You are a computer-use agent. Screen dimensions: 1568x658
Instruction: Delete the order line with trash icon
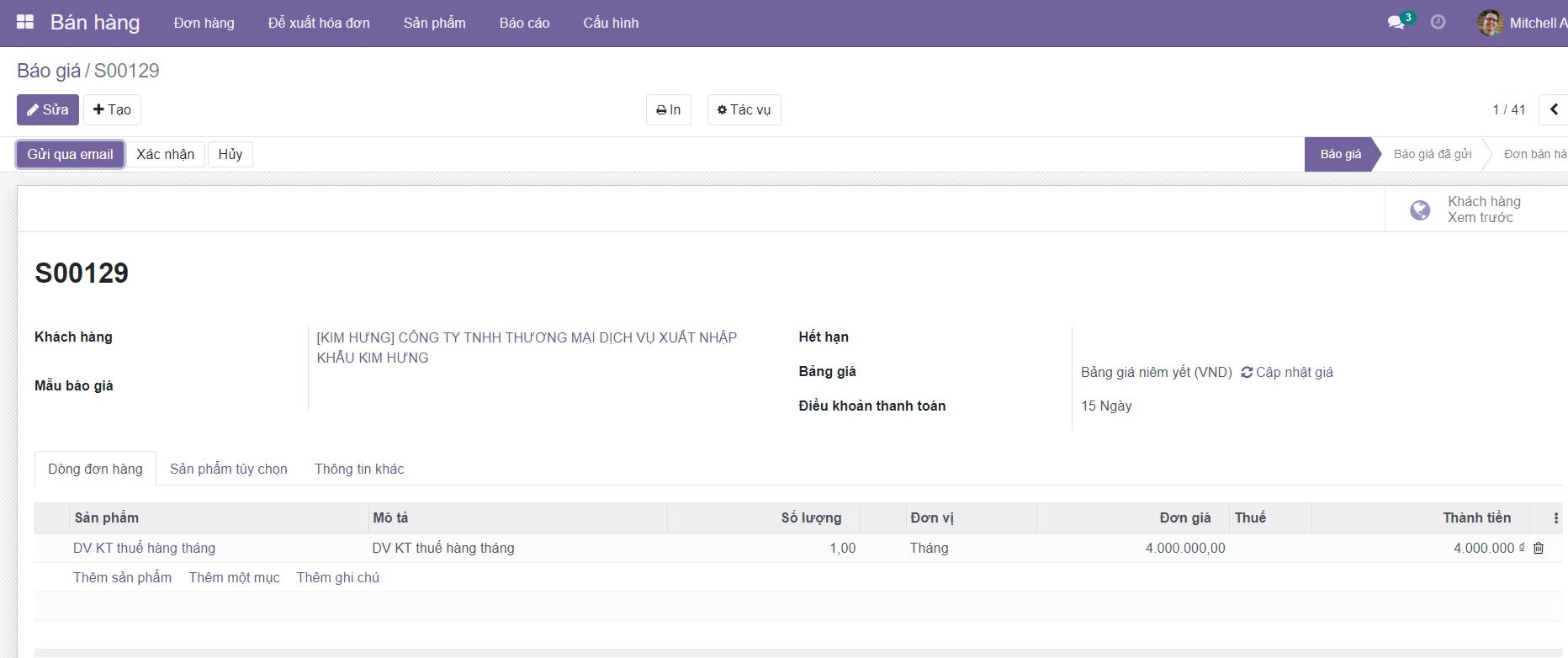(1539, 549)
